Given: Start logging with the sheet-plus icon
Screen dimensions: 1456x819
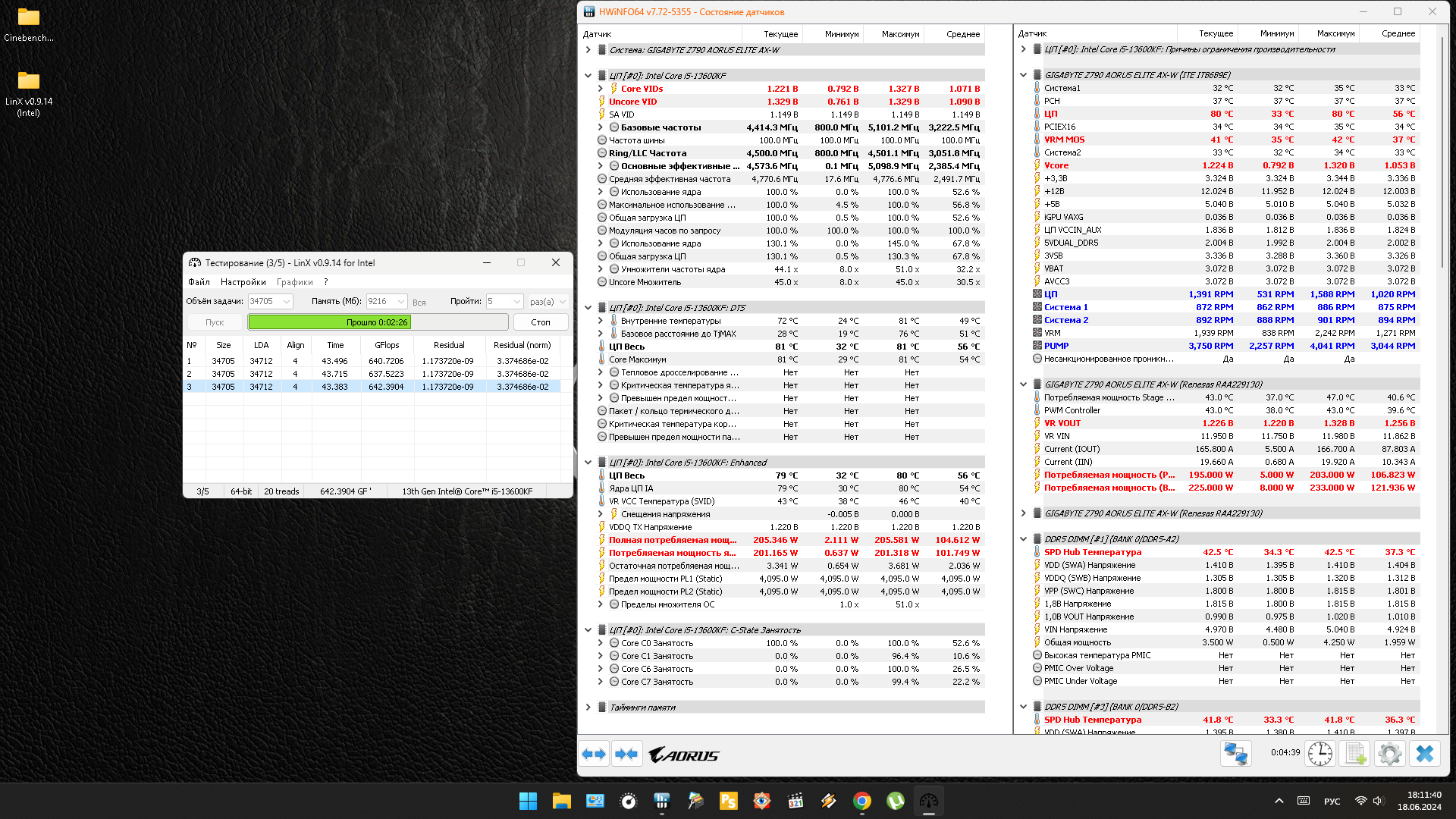Looking at the screenshot, I should pyautogui.click(x=1354, y=754).
